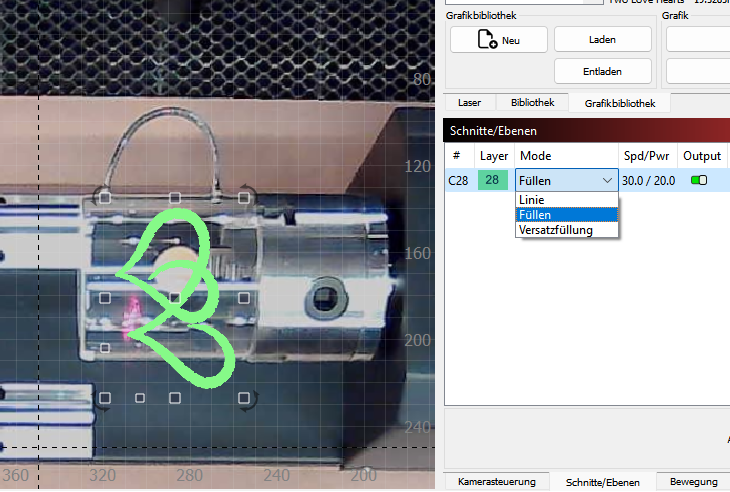Grab the top-center square resize handle of selection

175,198
